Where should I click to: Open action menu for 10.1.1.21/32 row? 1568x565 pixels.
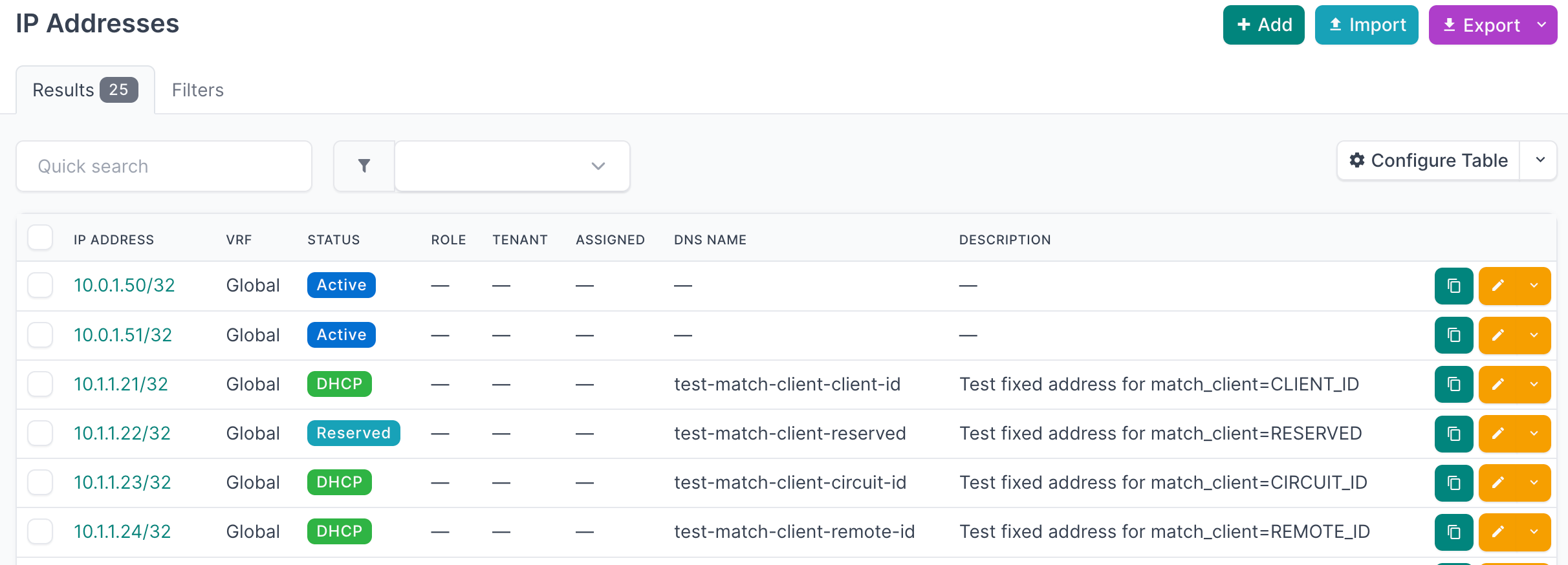click(1534, 384)
